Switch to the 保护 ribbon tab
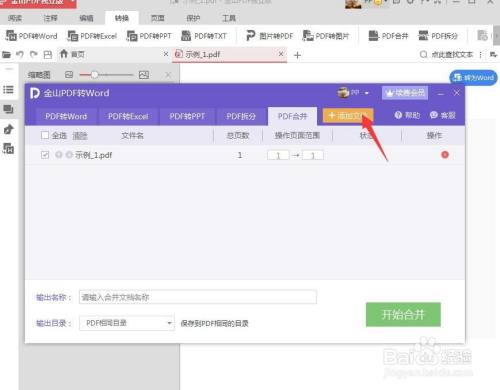 point(193,18)
